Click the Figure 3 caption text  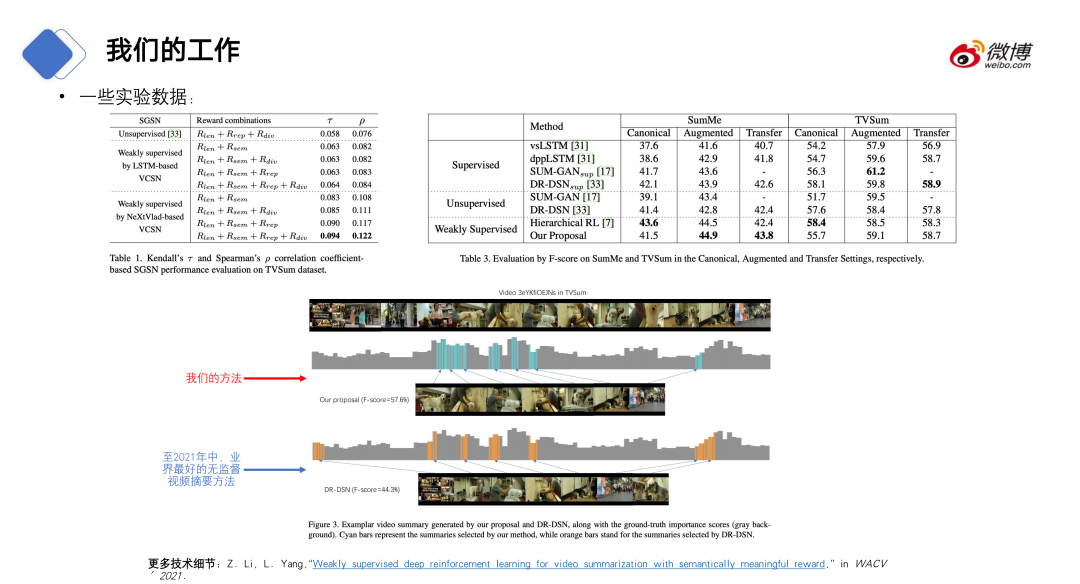[539, 529]
